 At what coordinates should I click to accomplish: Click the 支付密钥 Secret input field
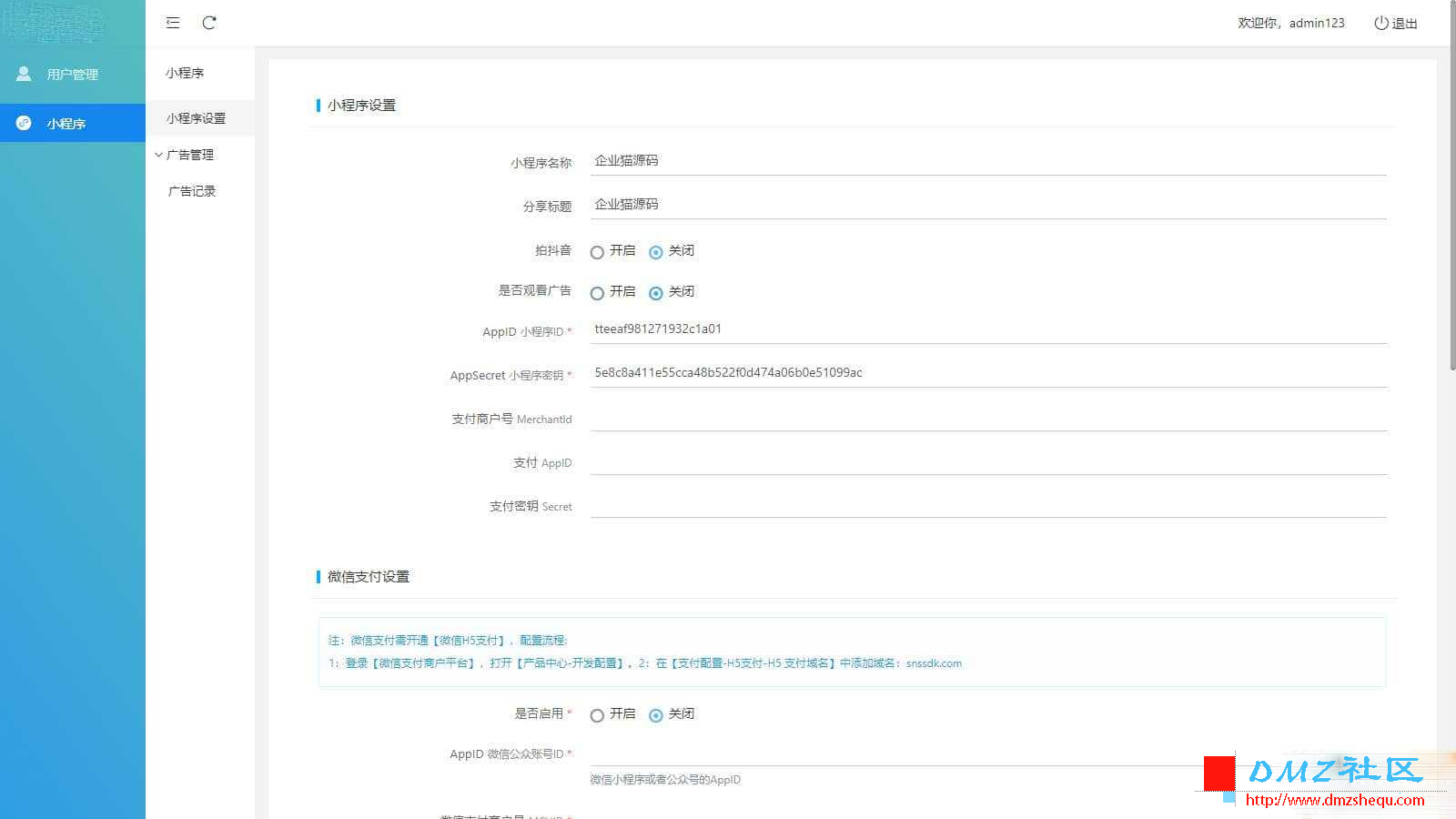[988, 504]
